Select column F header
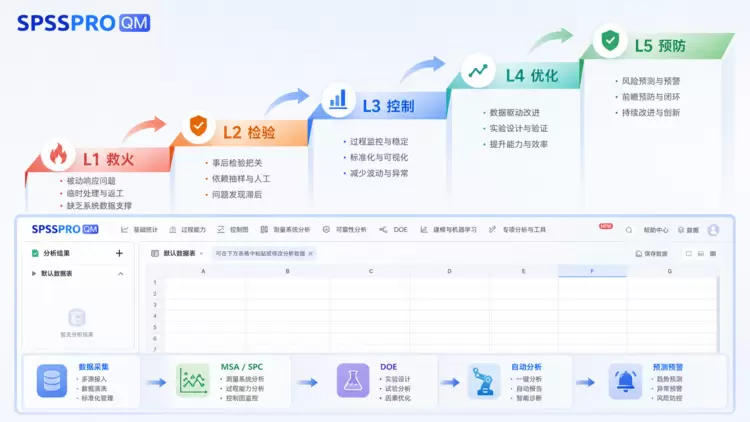Image resolution: width=750 pixels, height=422 pixels. [592, 271]
